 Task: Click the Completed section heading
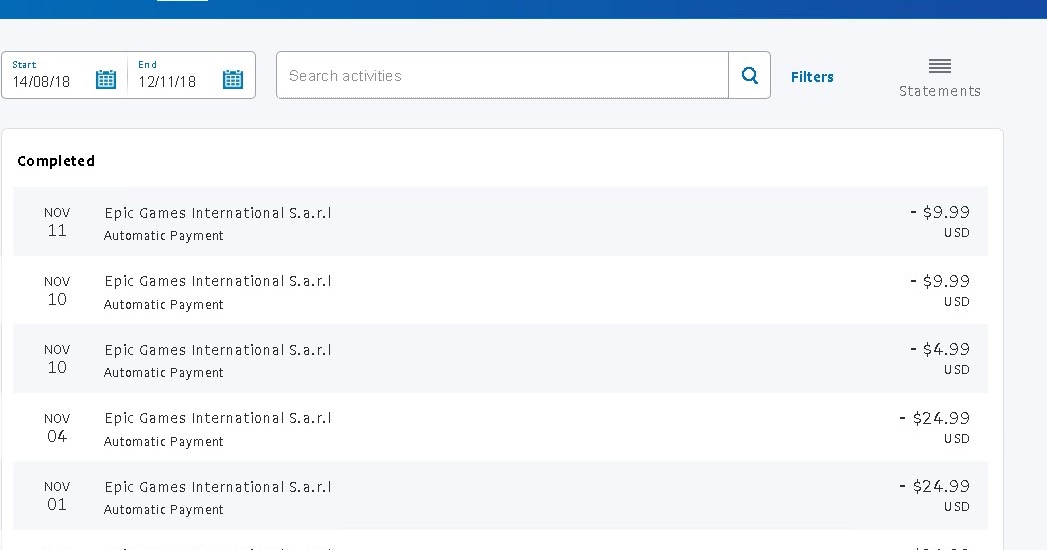click(x=56, y=161)
